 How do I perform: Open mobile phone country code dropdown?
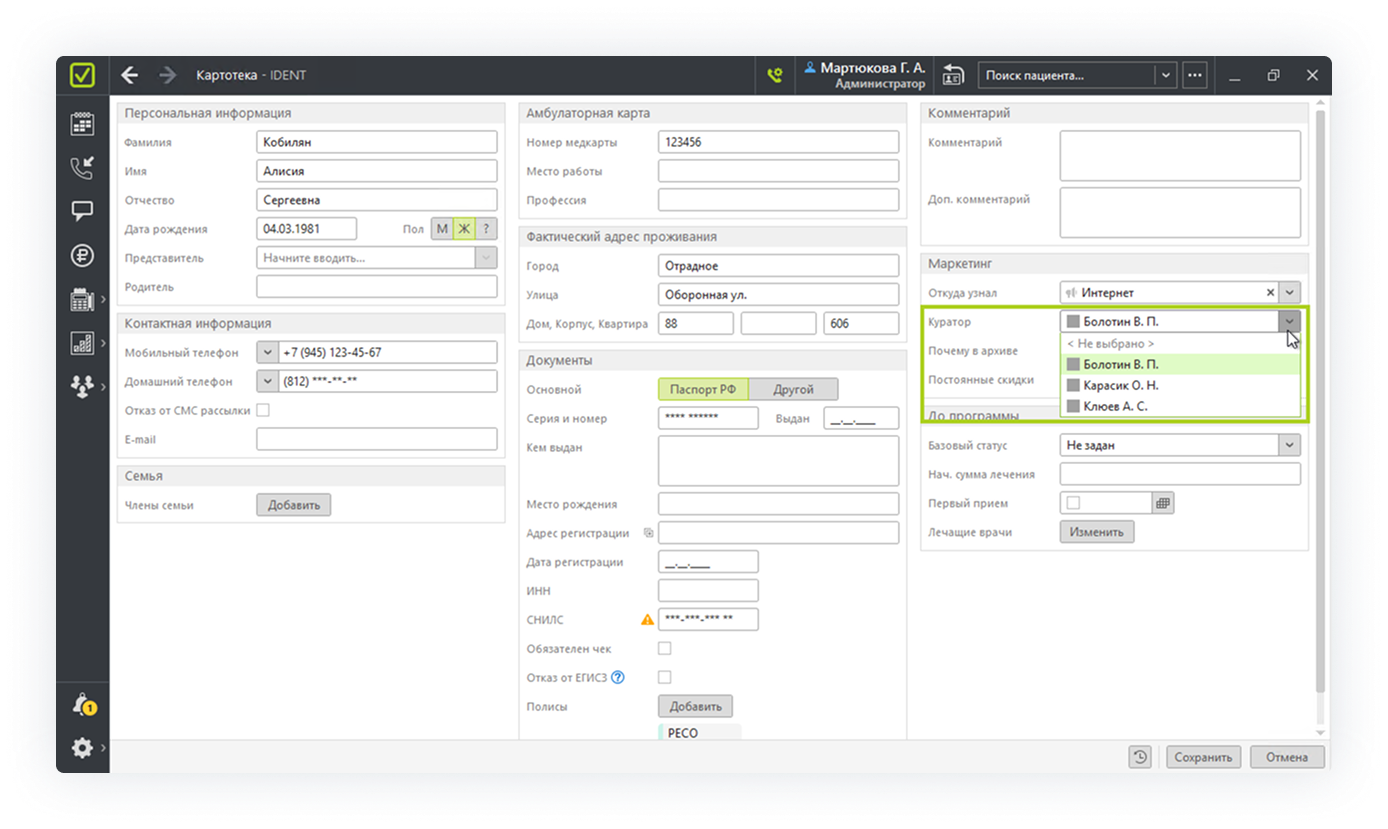tap(267, 353)
